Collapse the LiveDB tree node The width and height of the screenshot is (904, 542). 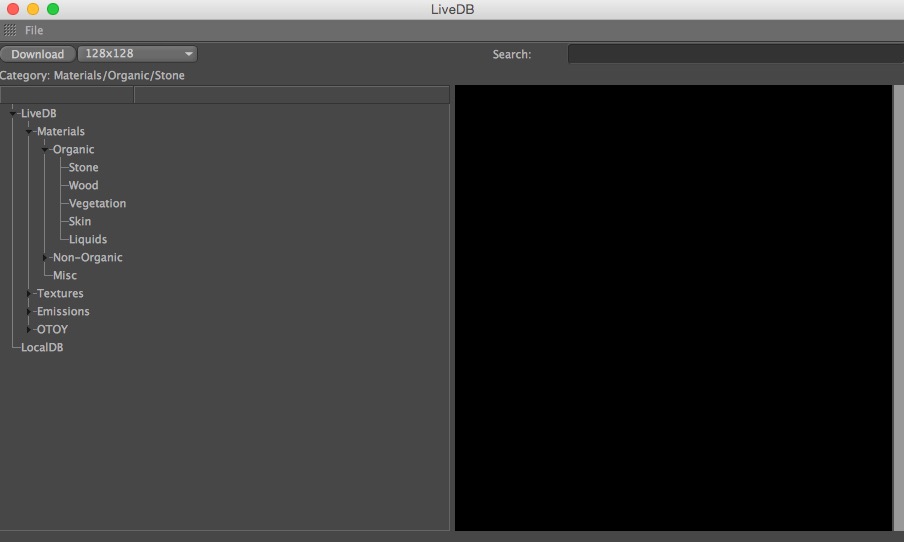coord(13,114)
